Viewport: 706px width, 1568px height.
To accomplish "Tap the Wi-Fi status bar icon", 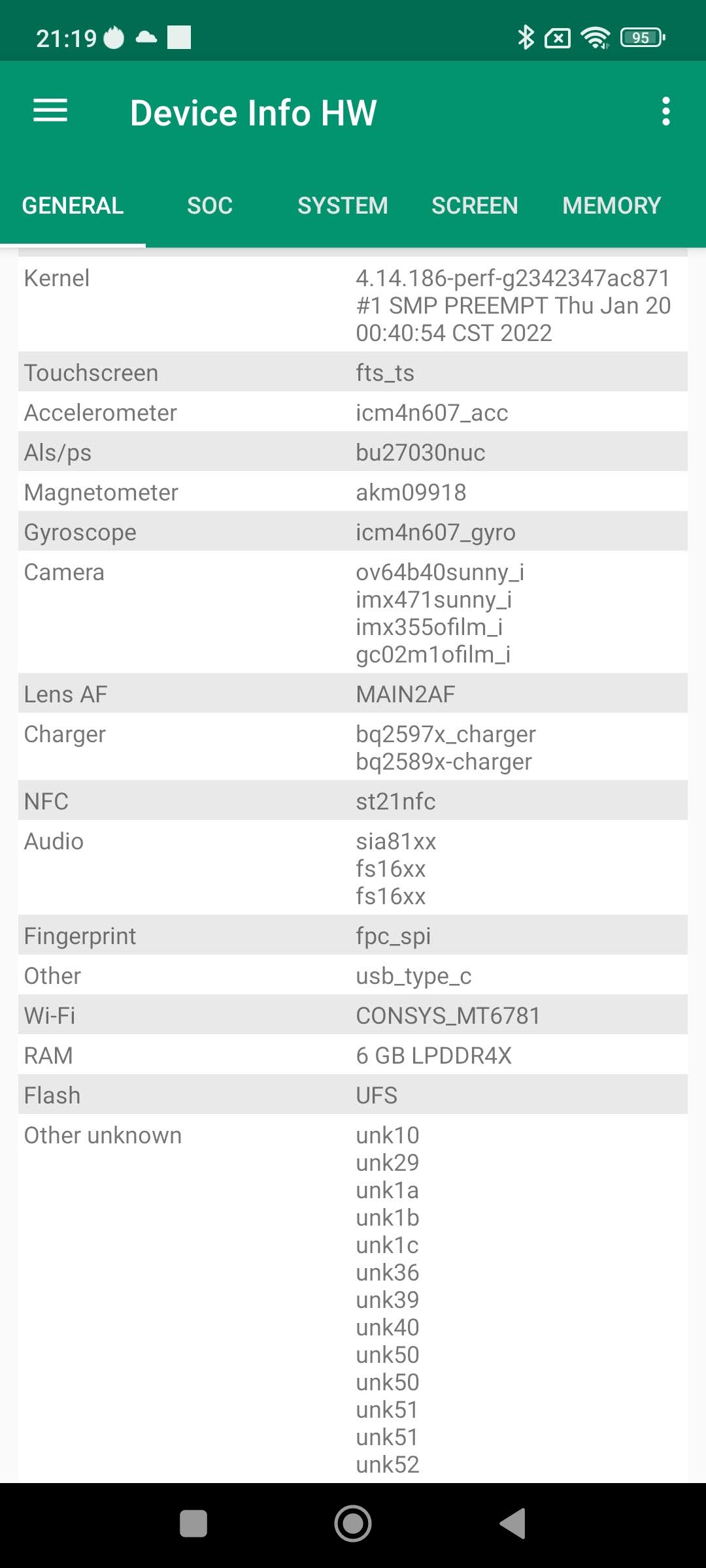I will point(596,38).
